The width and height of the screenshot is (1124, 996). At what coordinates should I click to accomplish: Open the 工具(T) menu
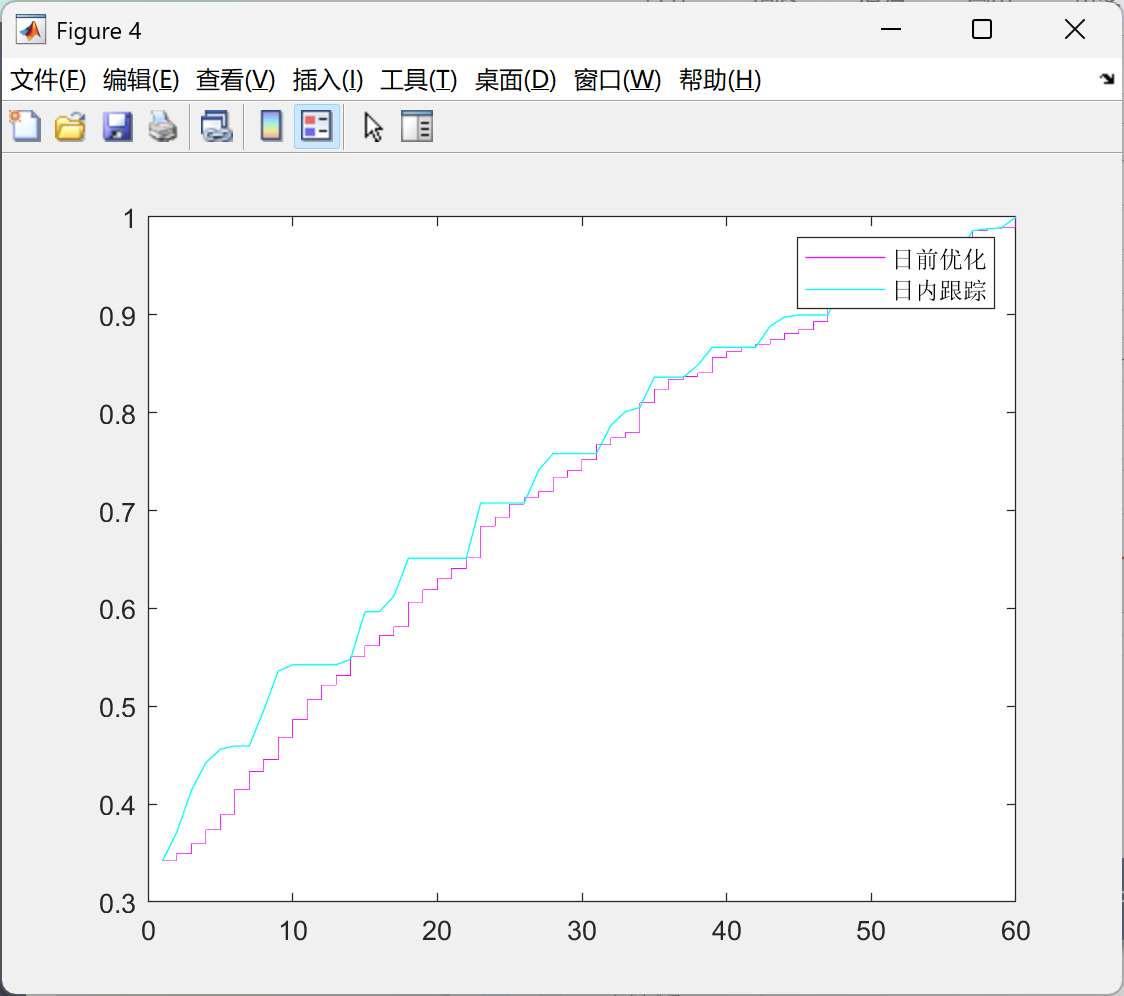pos(419,80)
